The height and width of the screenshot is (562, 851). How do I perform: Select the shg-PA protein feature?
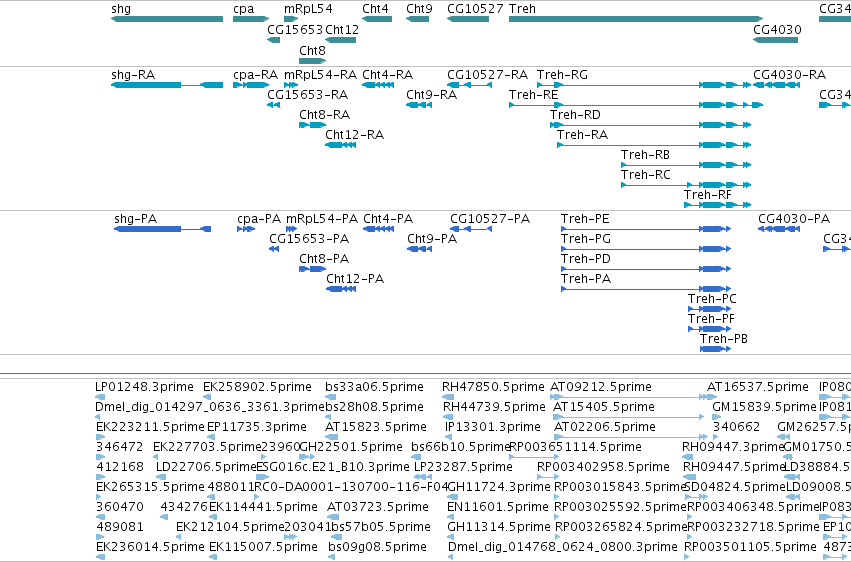[162, 229]
